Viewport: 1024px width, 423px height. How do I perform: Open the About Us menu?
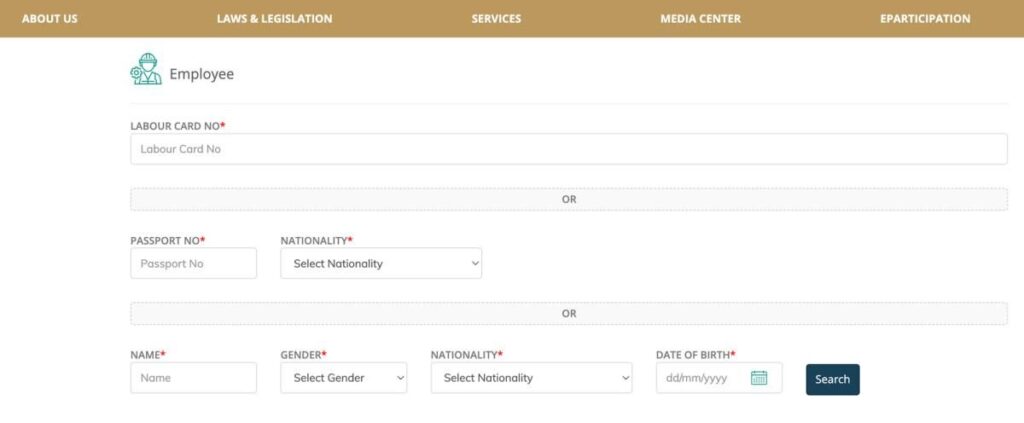coord(49,19)
